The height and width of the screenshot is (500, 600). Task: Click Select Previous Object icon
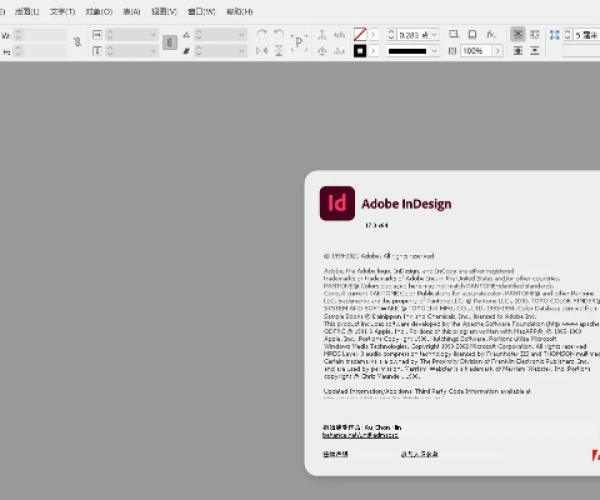pyautogui.click(x=339, y=35)
